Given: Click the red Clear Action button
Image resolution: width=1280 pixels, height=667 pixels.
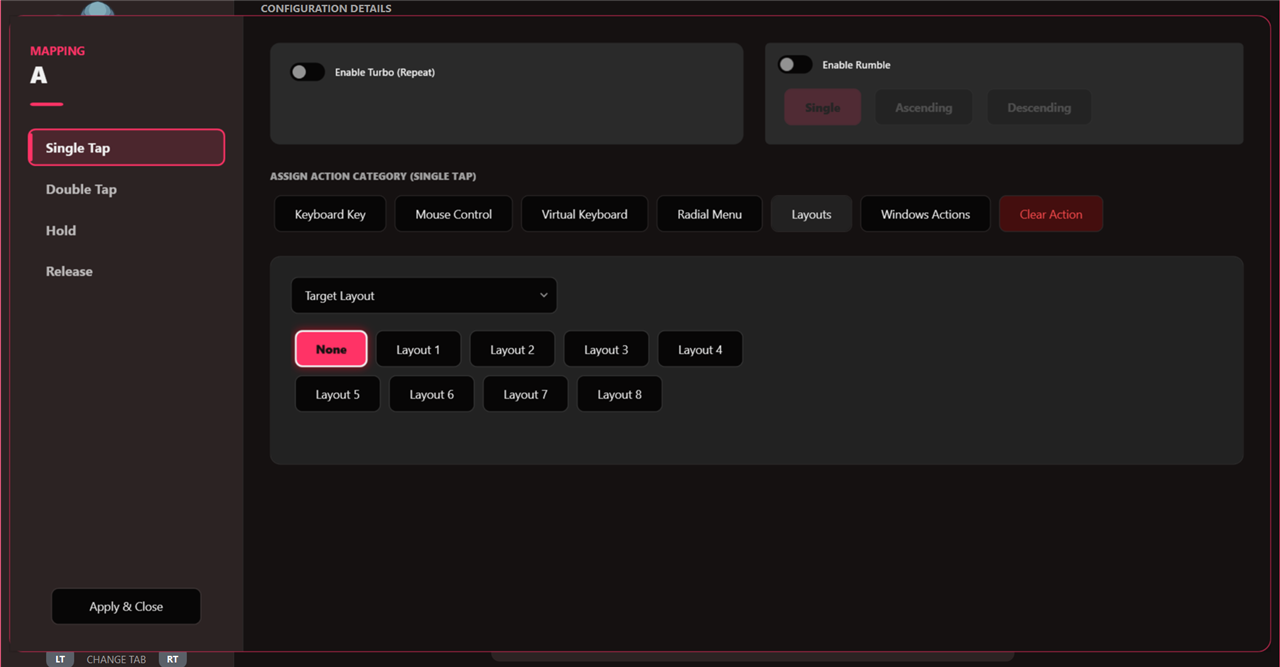Looking at the screenshot, I should pos(1051,214).
